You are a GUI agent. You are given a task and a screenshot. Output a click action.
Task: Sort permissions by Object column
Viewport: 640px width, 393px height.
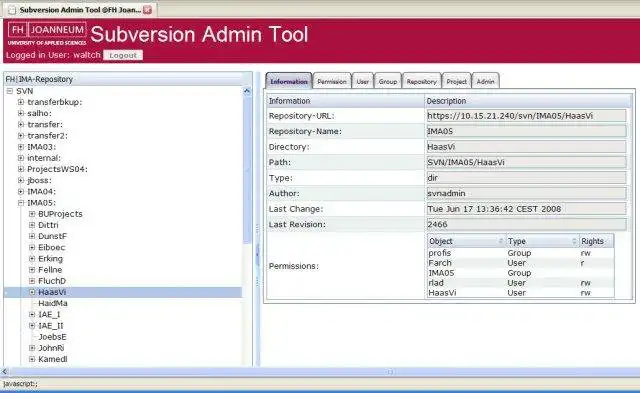pos(466,241)
